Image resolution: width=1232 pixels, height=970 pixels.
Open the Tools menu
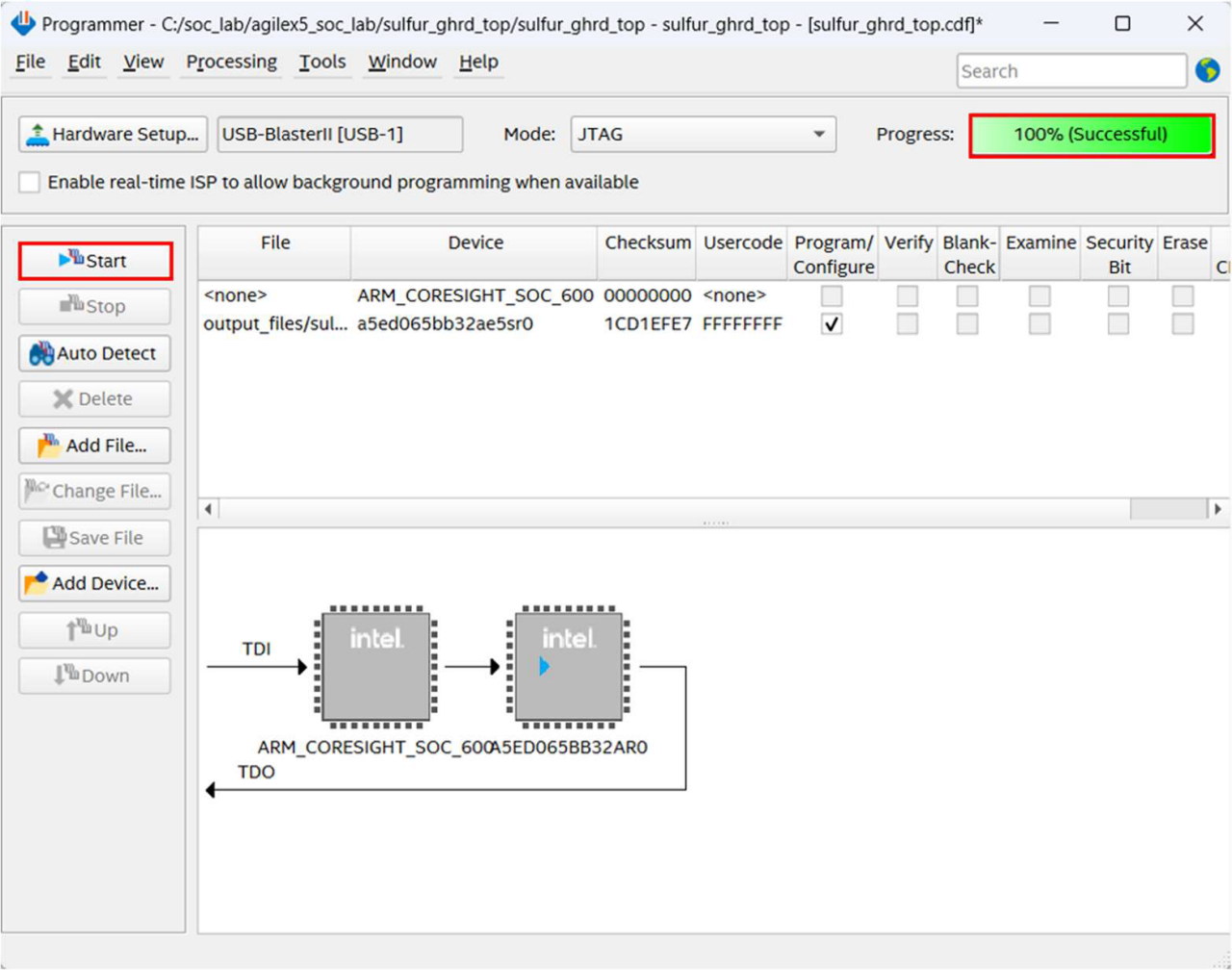point(321,63)
